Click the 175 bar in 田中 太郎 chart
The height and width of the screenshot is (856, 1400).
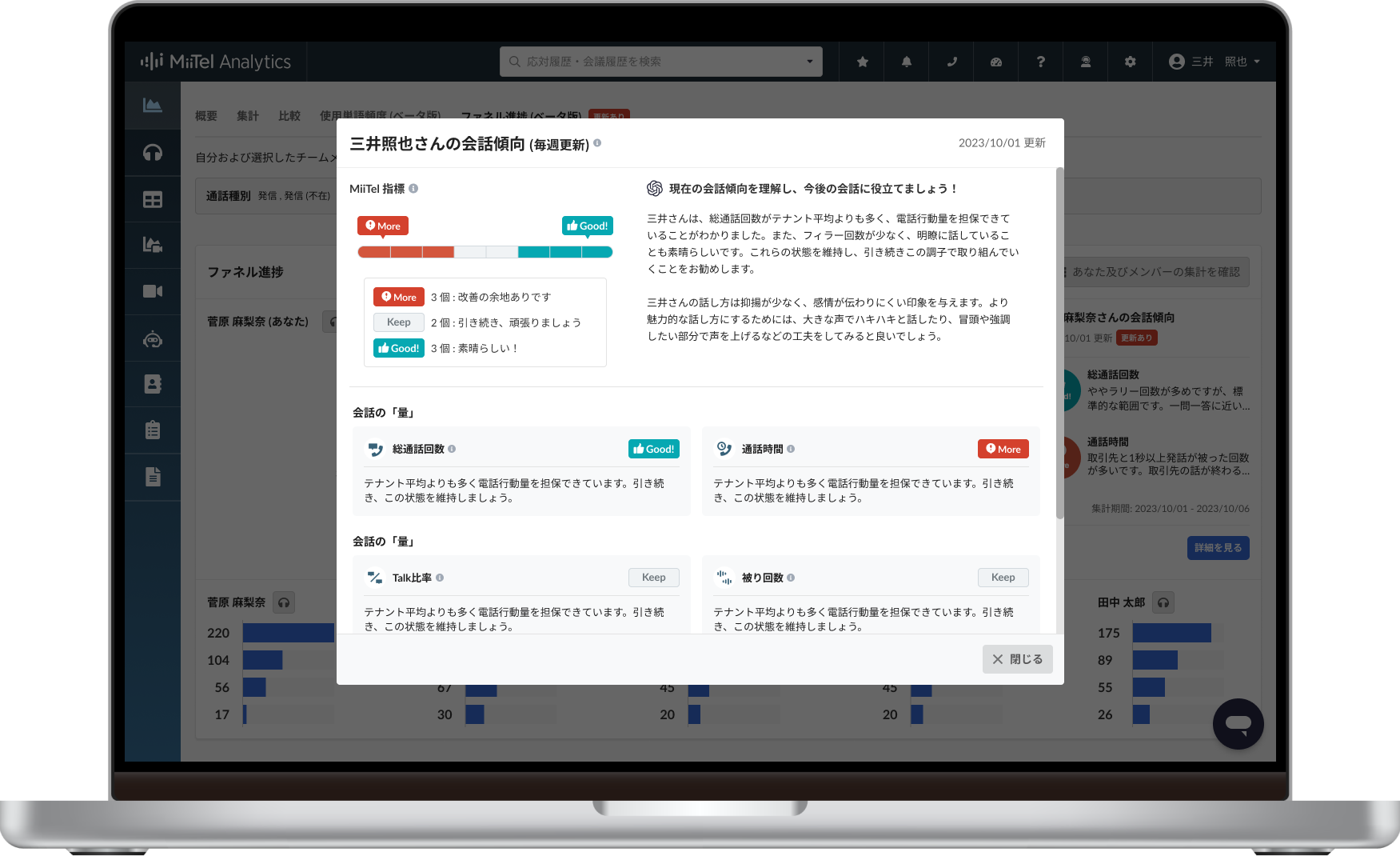(1172, 633)
